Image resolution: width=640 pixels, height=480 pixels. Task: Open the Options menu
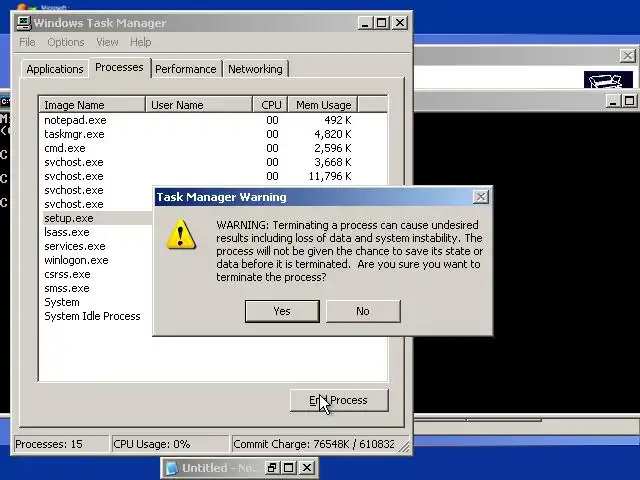click(66, 42)
